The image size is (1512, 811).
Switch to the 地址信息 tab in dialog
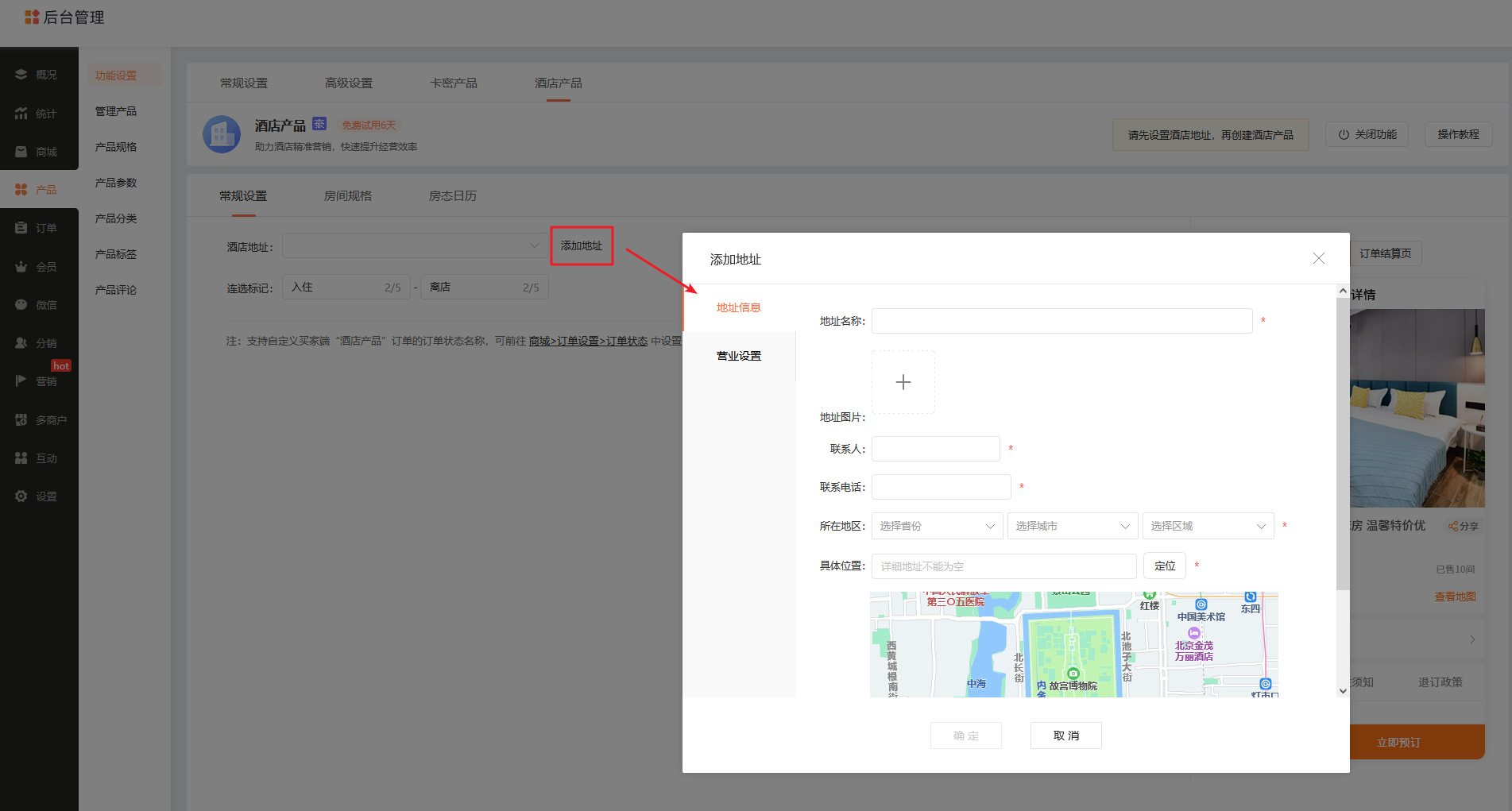[x=739, y=307]
